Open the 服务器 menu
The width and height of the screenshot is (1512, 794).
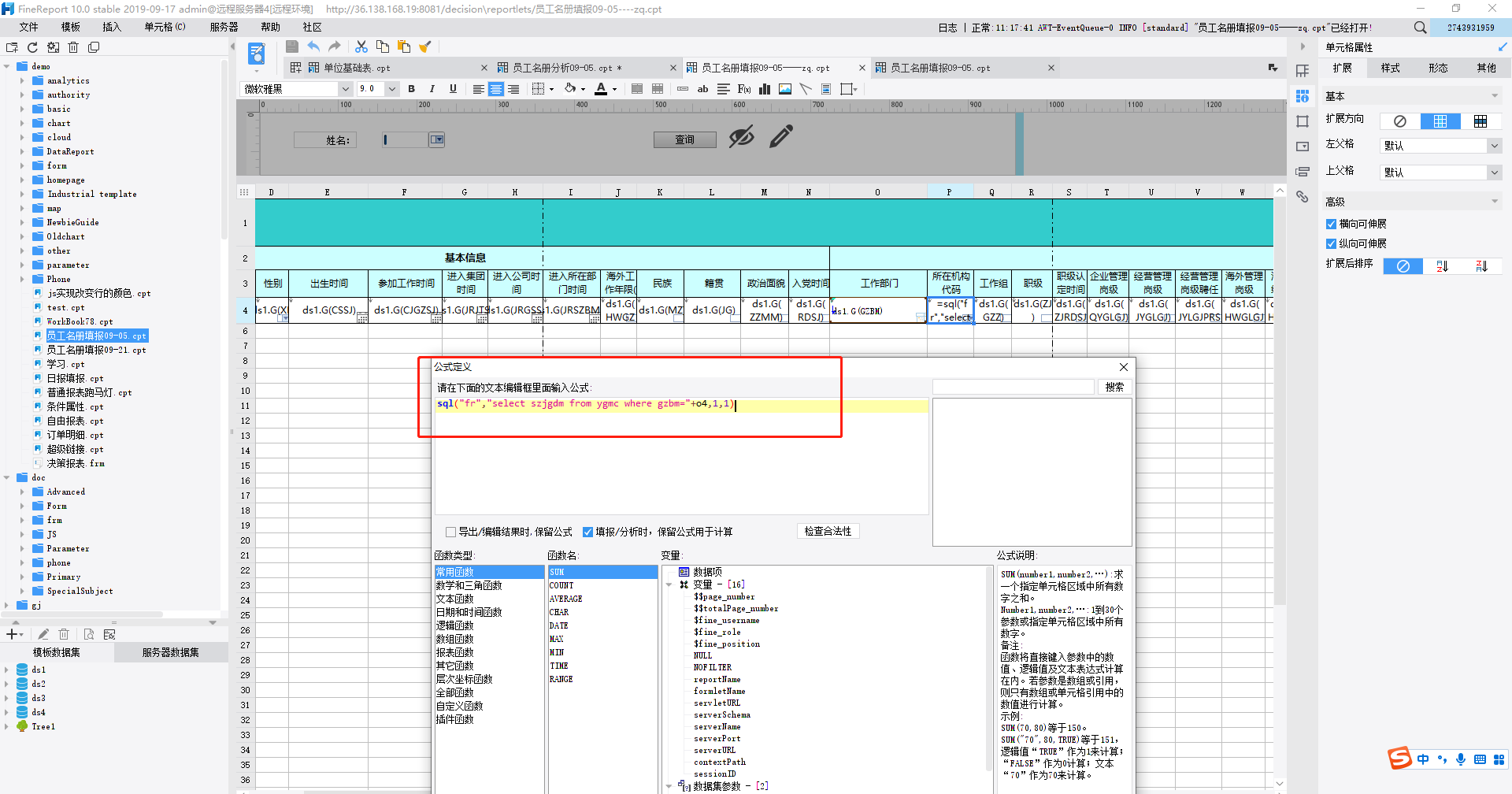click(224, 27)
